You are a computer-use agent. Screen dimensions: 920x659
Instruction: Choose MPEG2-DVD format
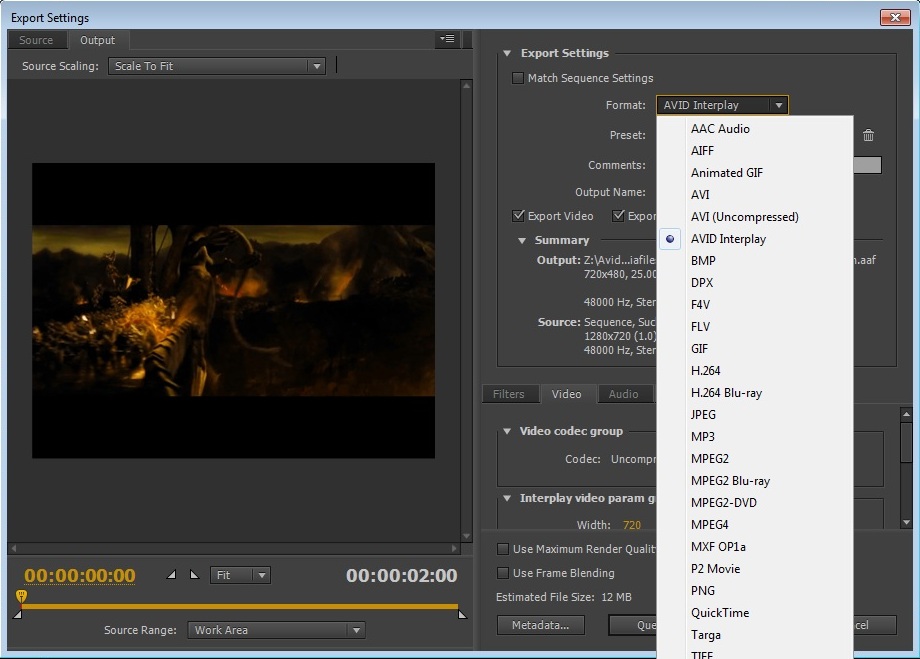click(x=755, y=503)
